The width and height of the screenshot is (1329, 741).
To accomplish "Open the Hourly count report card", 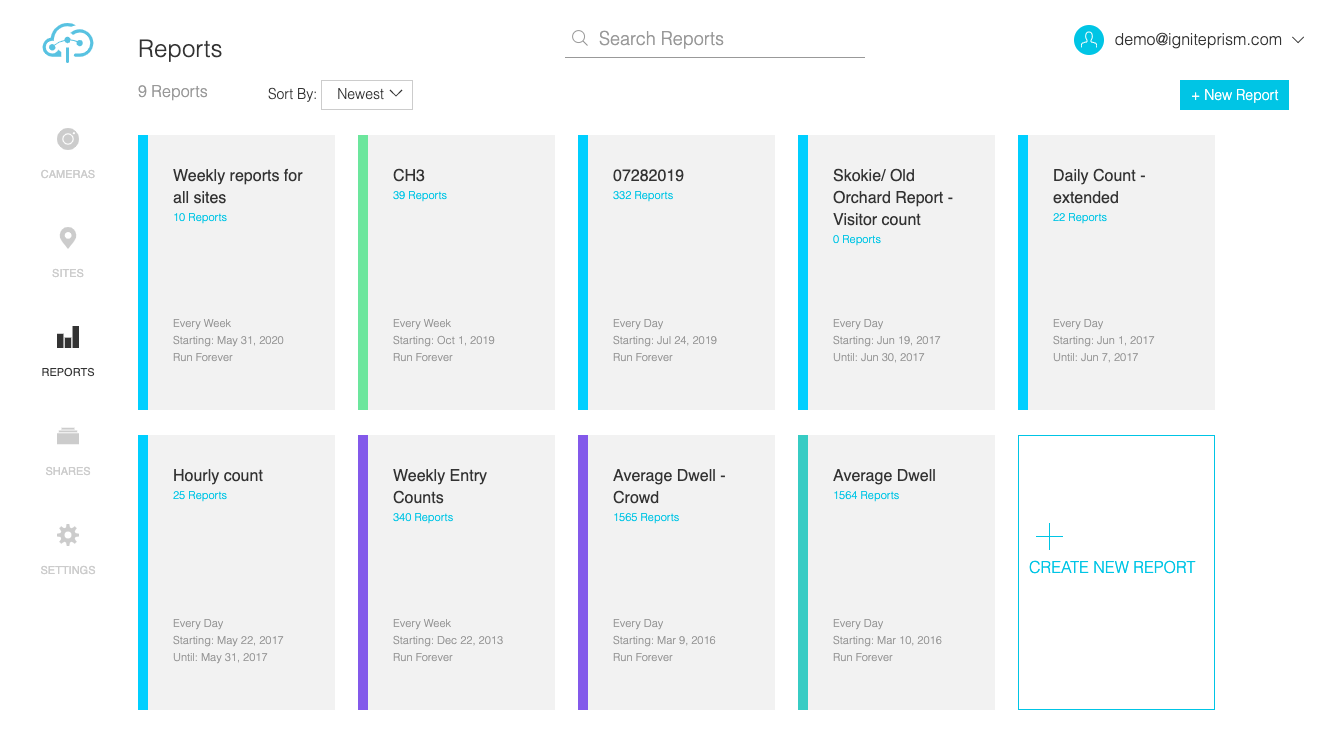I will click(x=236, y=572).
